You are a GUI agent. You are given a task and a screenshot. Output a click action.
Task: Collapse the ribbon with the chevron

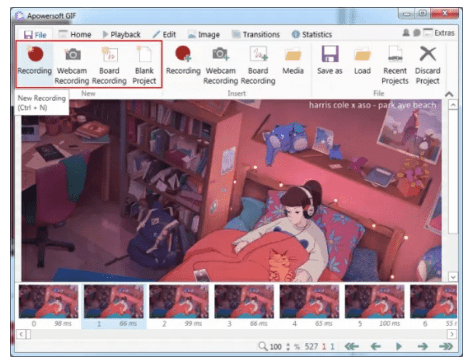coord(449,94)
